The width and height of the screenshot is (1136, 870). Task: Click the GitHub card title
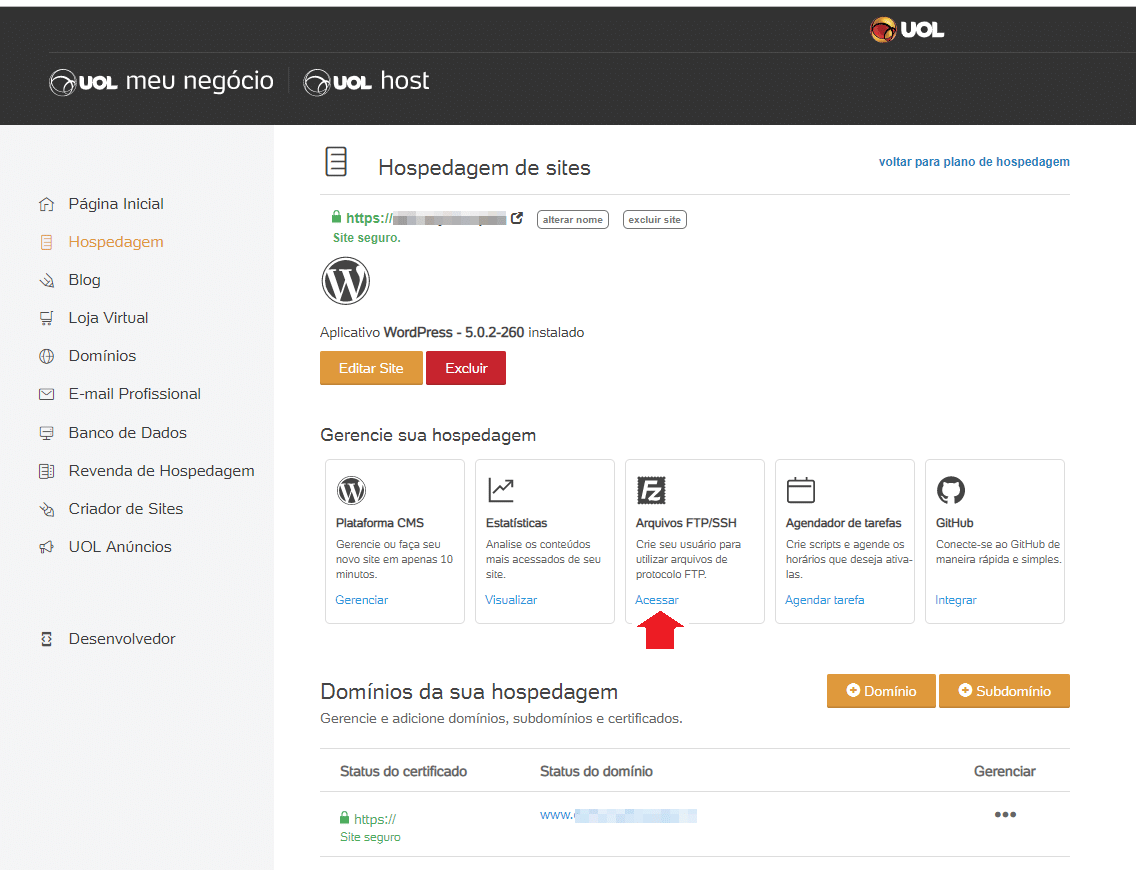pos(954,523)
